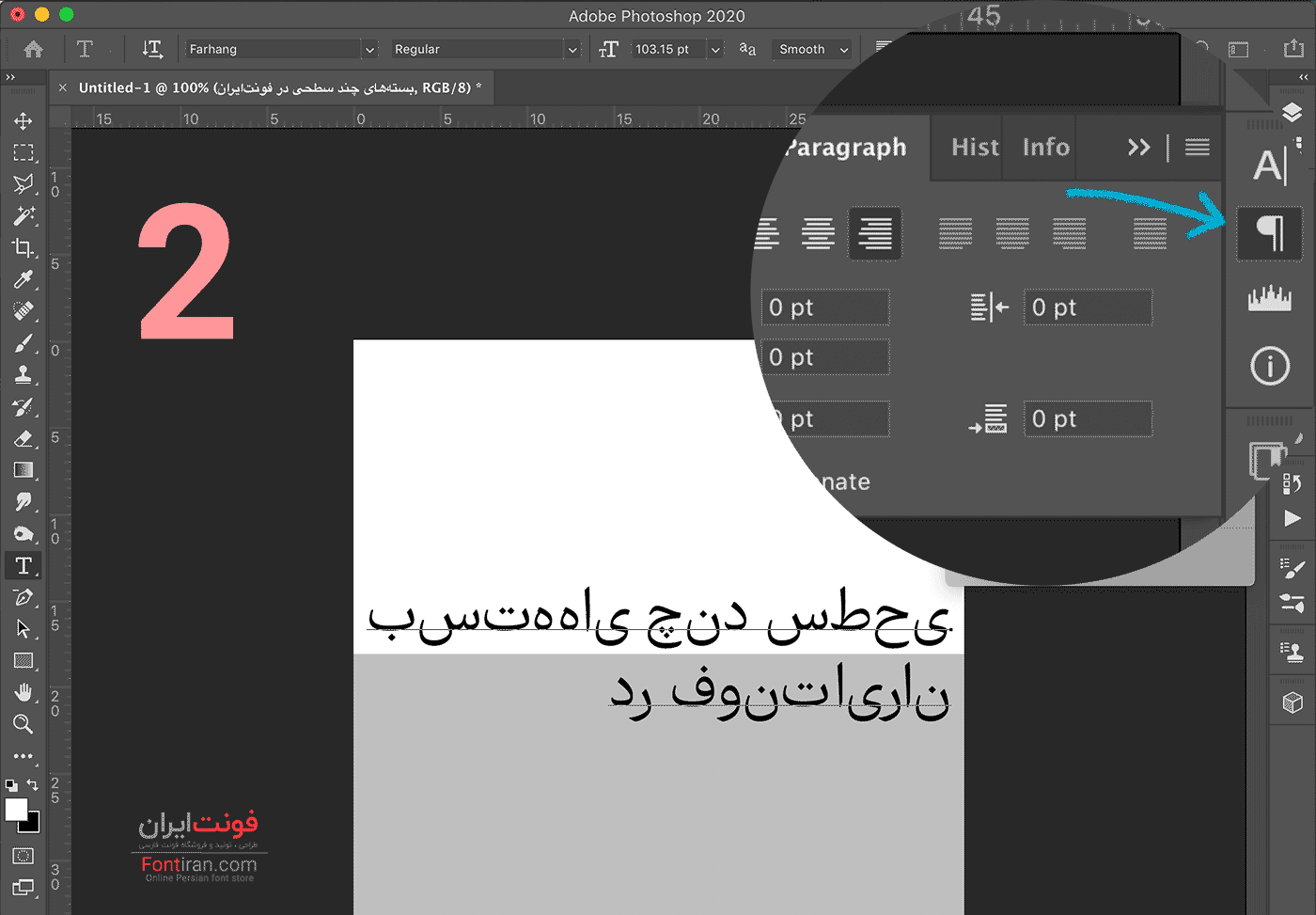This screenshot has height=915, width=1316.
Task: Enable right align text
Action: [875, 232]
